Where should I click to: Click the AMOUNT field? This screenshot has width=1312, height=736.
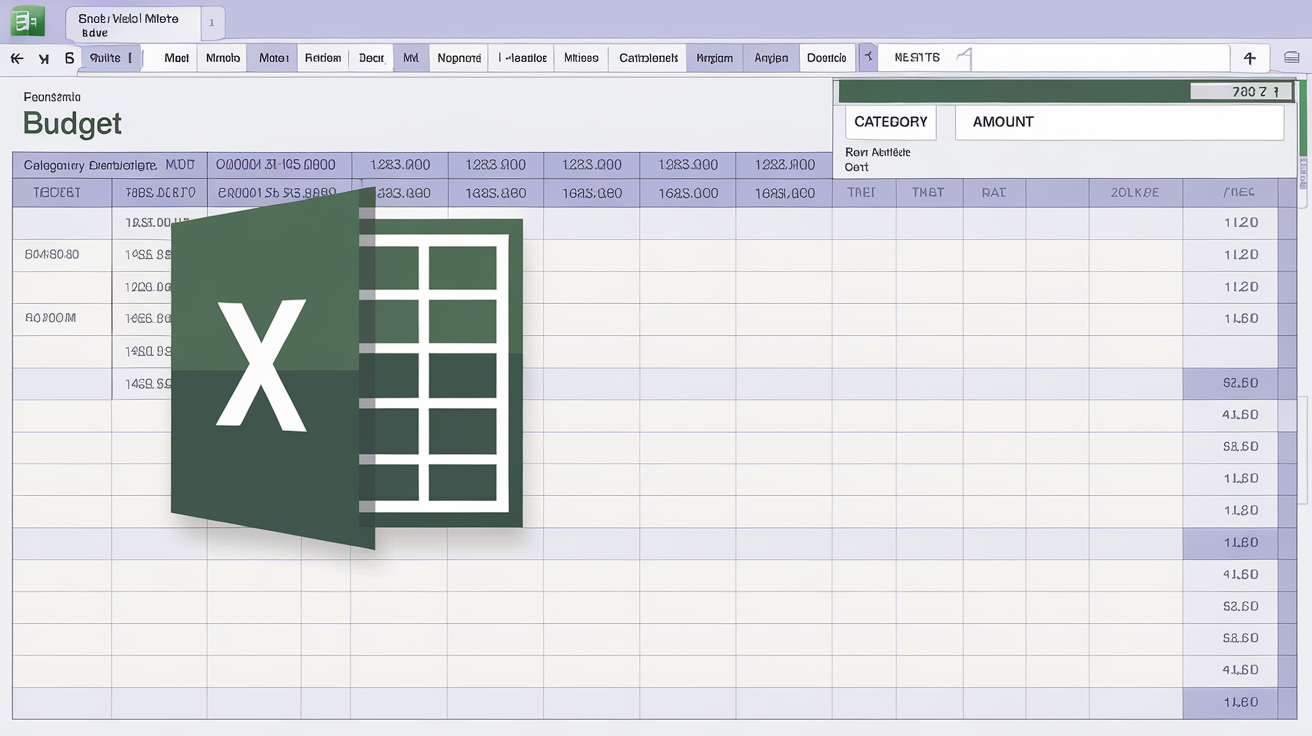tap(1119, 122)
